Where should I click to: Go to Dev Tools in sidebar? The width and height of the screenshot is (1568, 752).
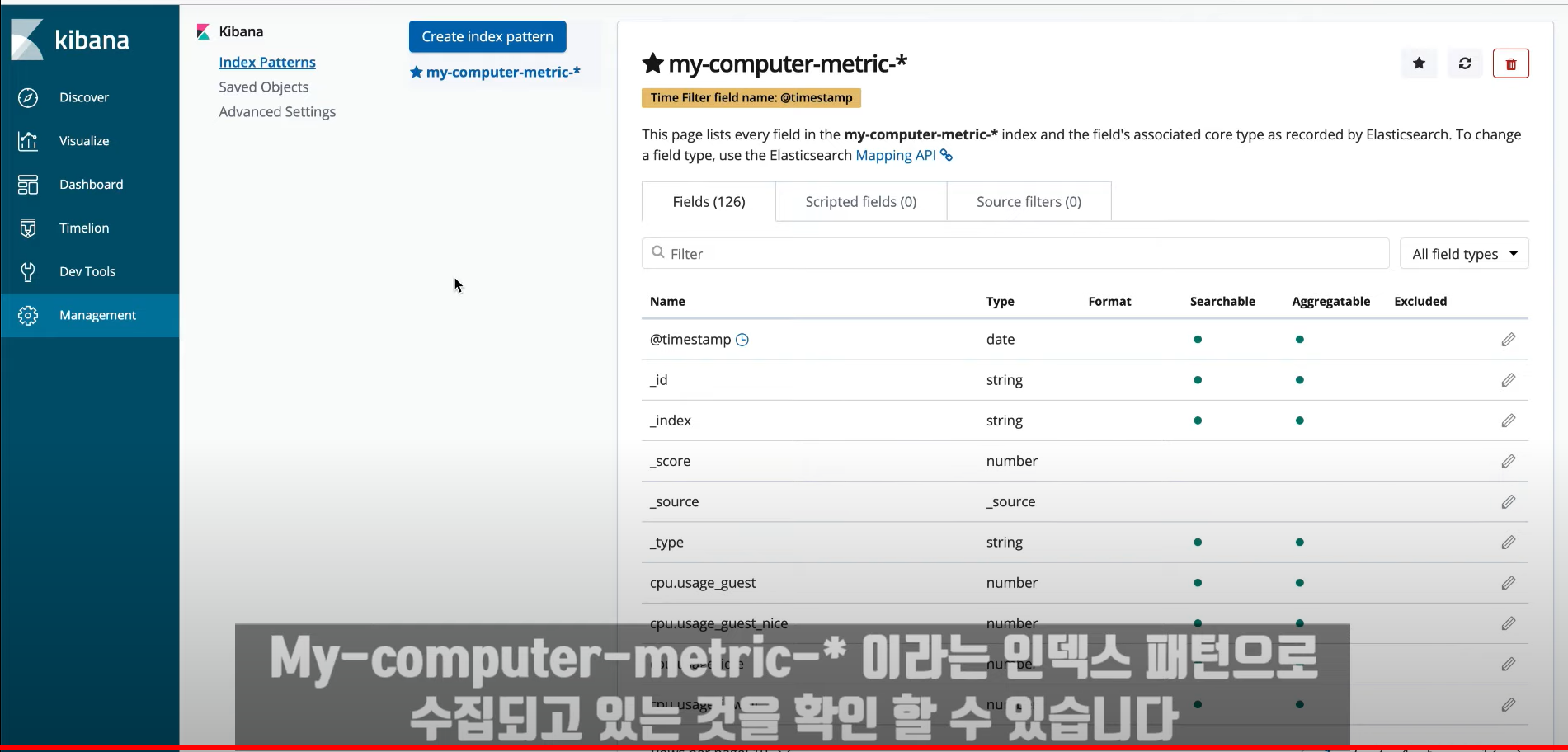(x=87, y=271)
